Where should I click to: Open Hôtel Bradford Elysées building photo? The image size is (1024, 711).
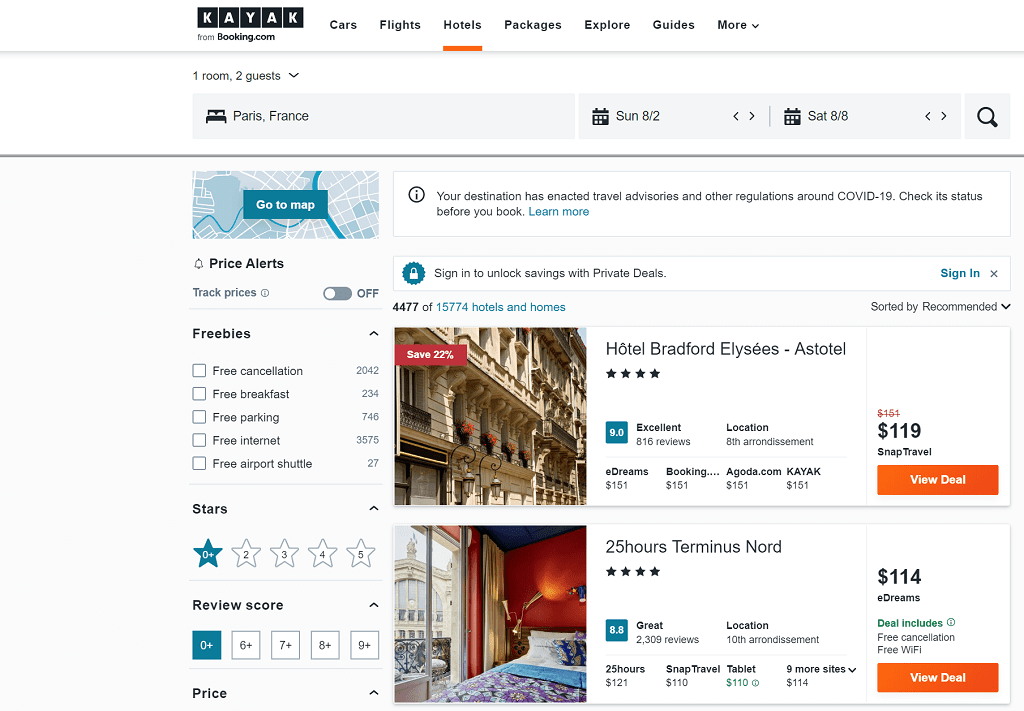[x=490, y=417]
